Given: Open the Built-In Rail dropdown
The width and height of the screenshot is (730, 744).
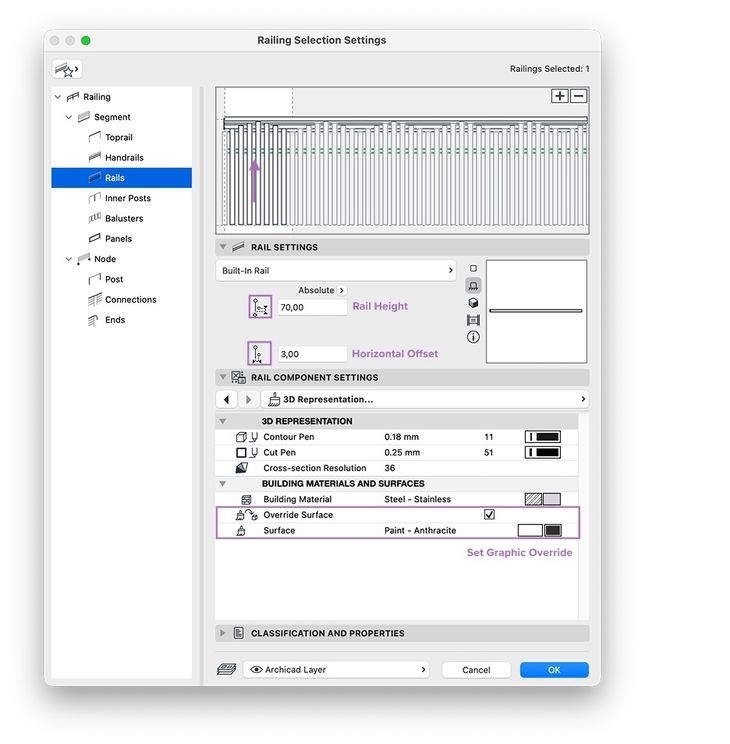Looking at the screenshot, I should tap(336, 270).
